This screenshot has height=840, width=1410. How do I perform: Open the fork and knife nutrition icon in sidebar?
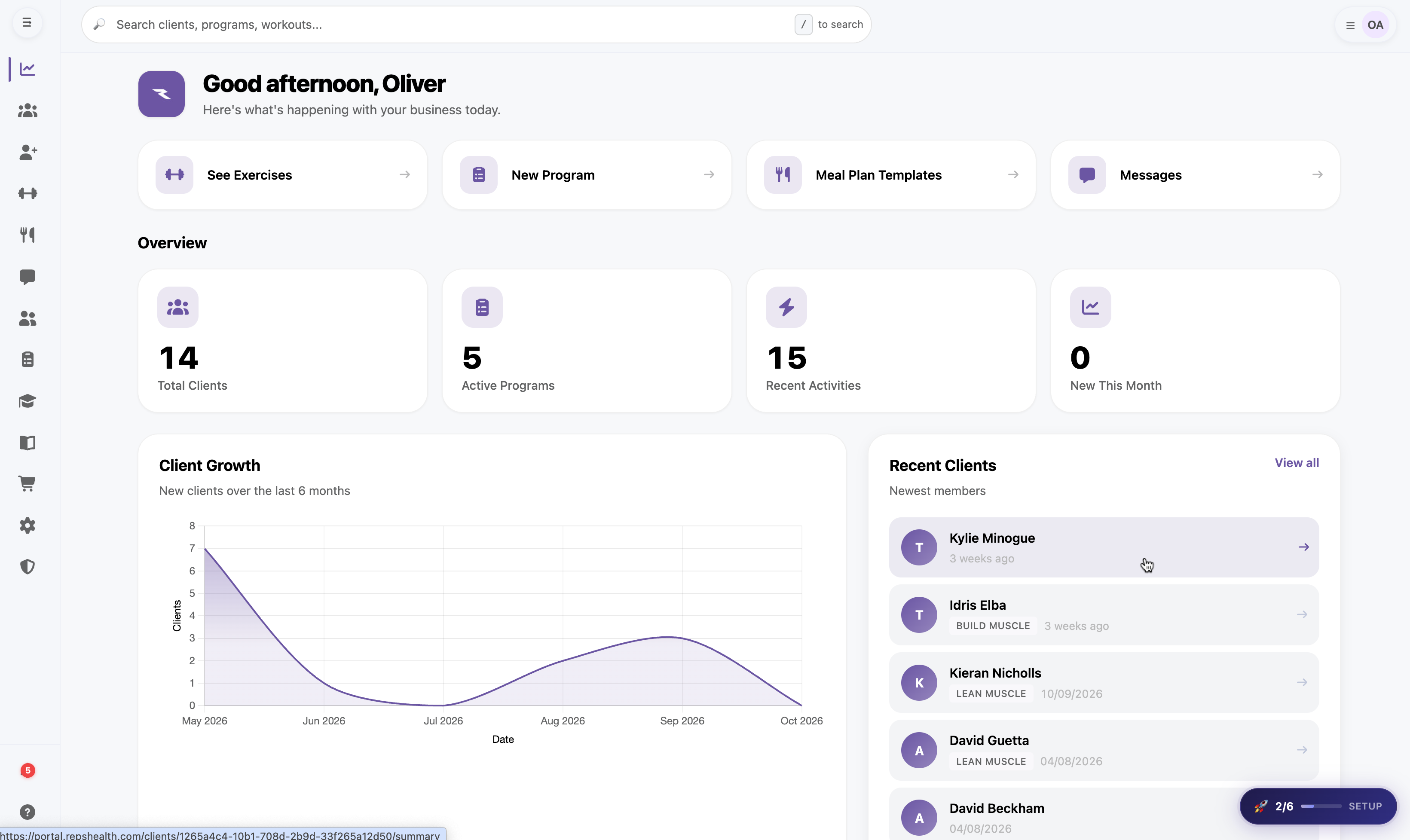(x=27, y=235)
